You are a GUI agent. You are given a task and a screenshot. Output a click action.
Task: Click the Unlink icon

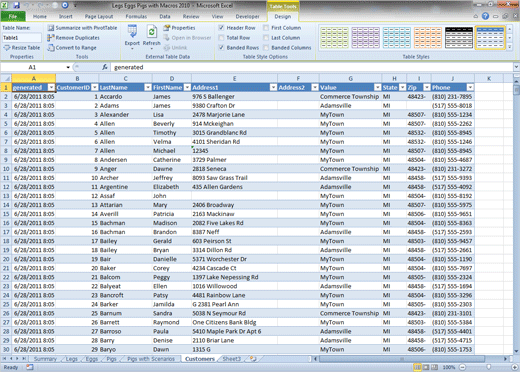point(167,48)
